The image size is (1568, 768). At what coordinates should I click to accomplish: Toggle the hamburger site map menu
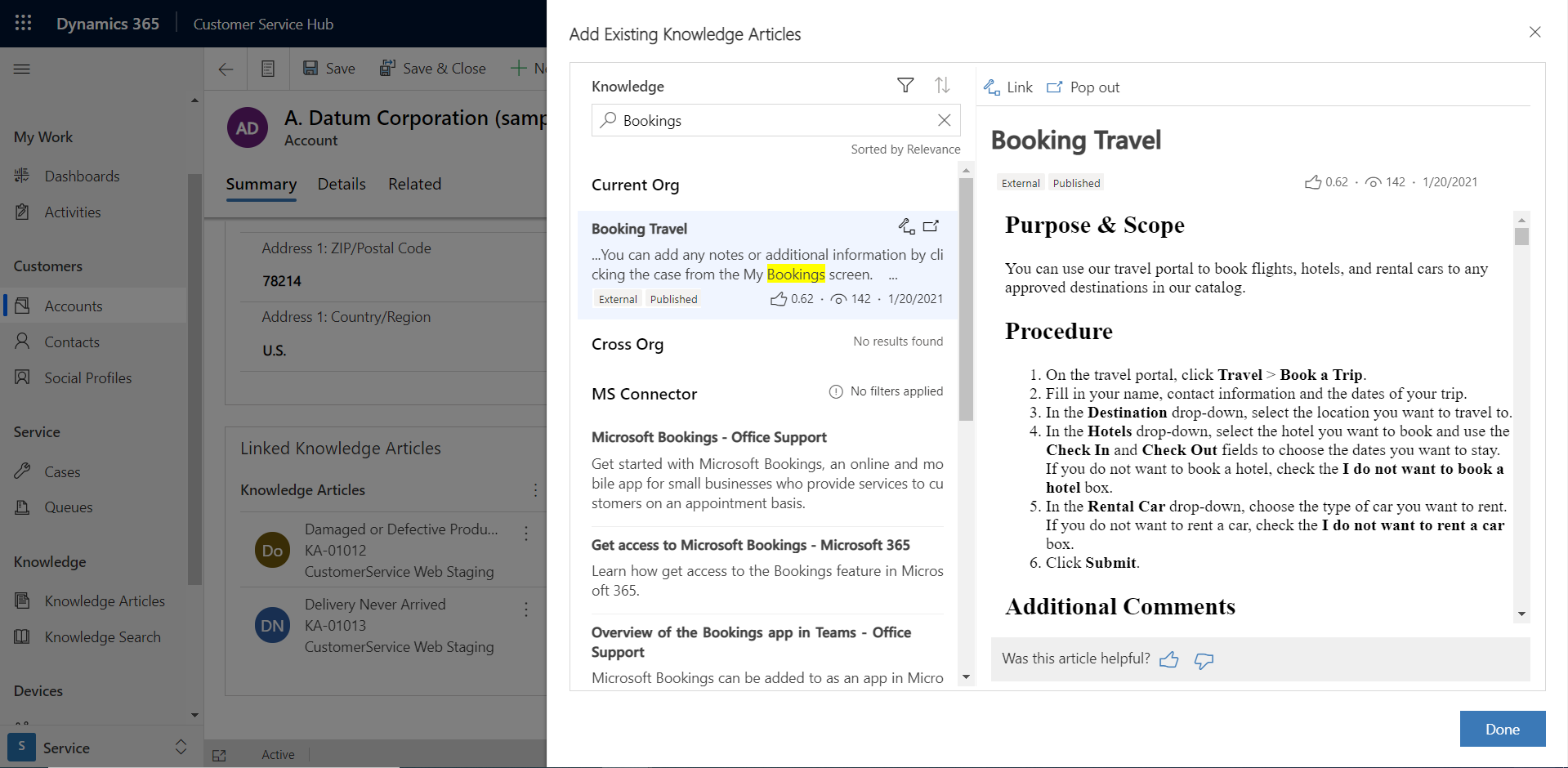click(x=22, y=69)
